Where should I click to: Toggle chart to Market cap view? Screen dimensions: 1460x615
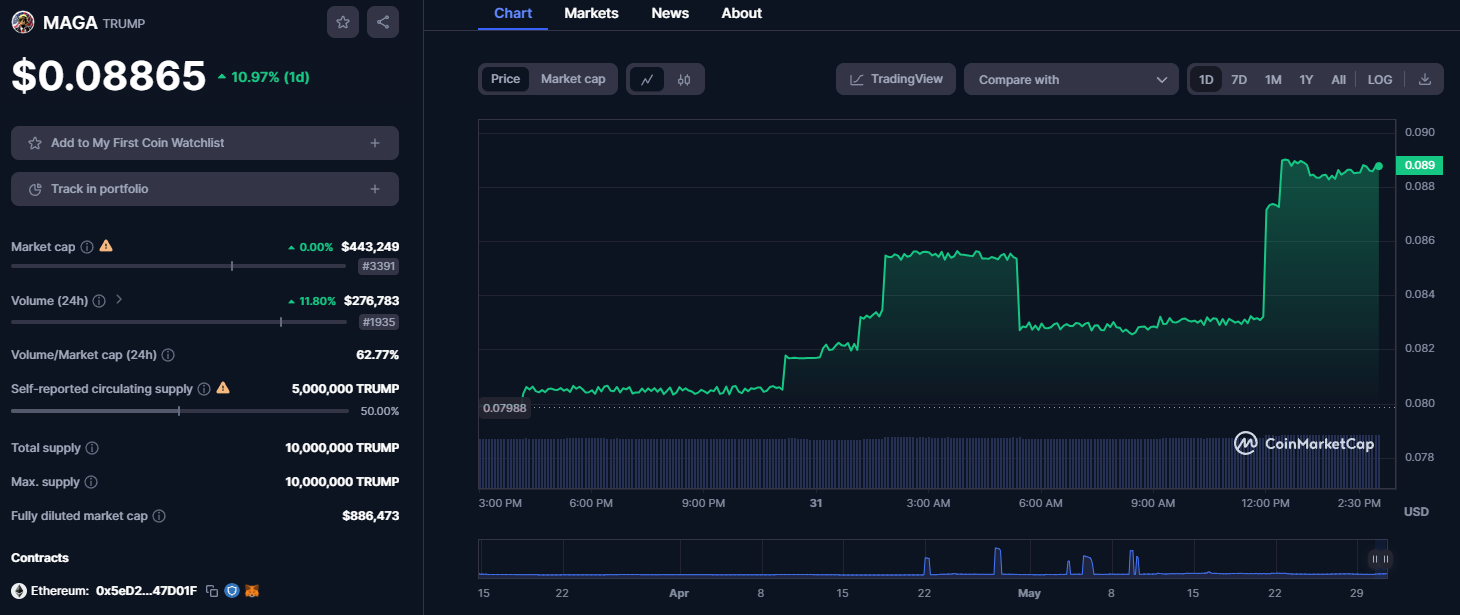click(573, 79)
